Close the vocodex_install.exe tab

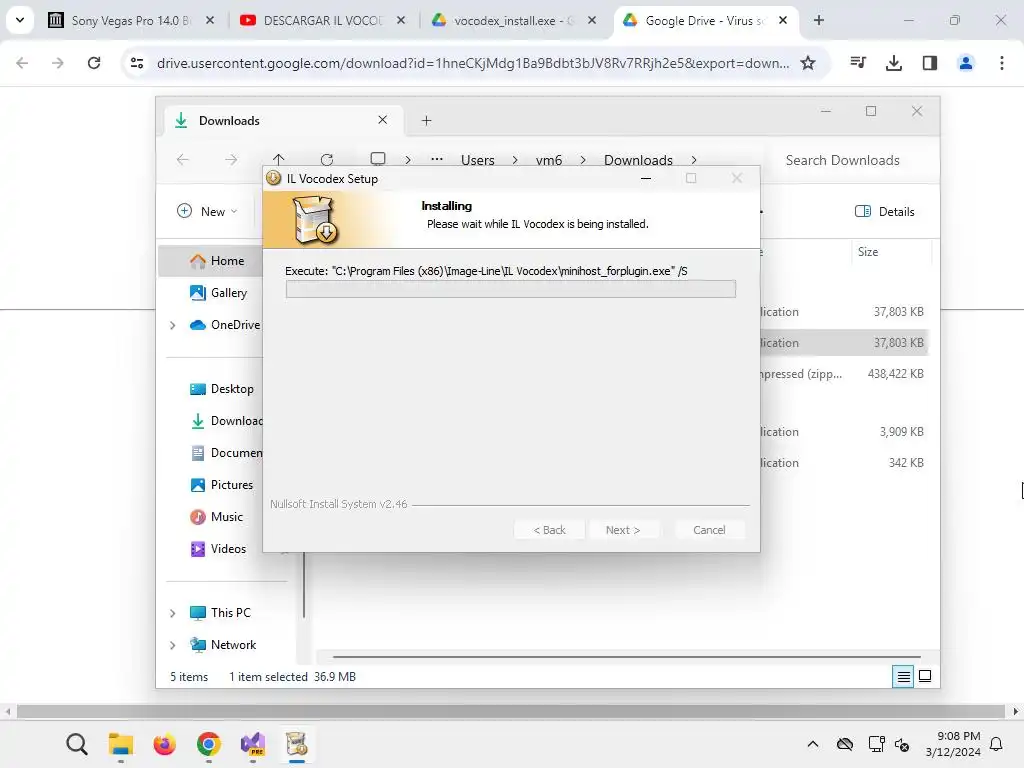pyautogui.click(x=592, y=20)
